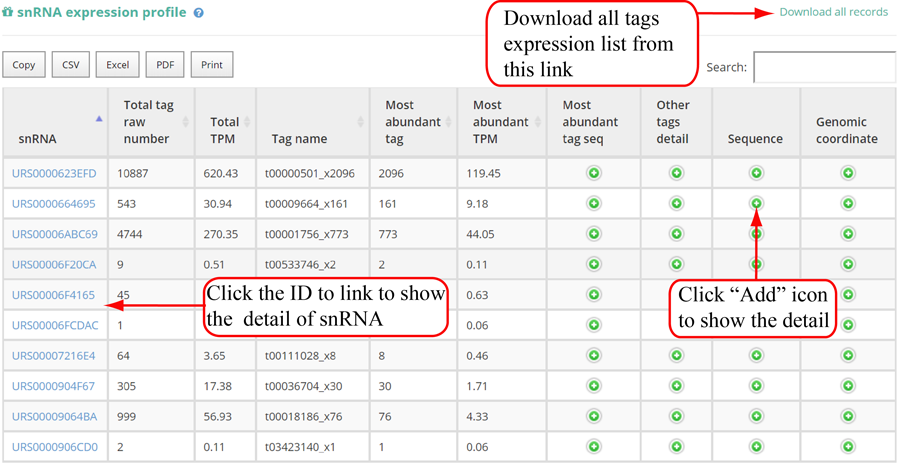Open the Download all records link
Image resolution: width=900 pixels, height=465 pixels.
pos(833,12)
